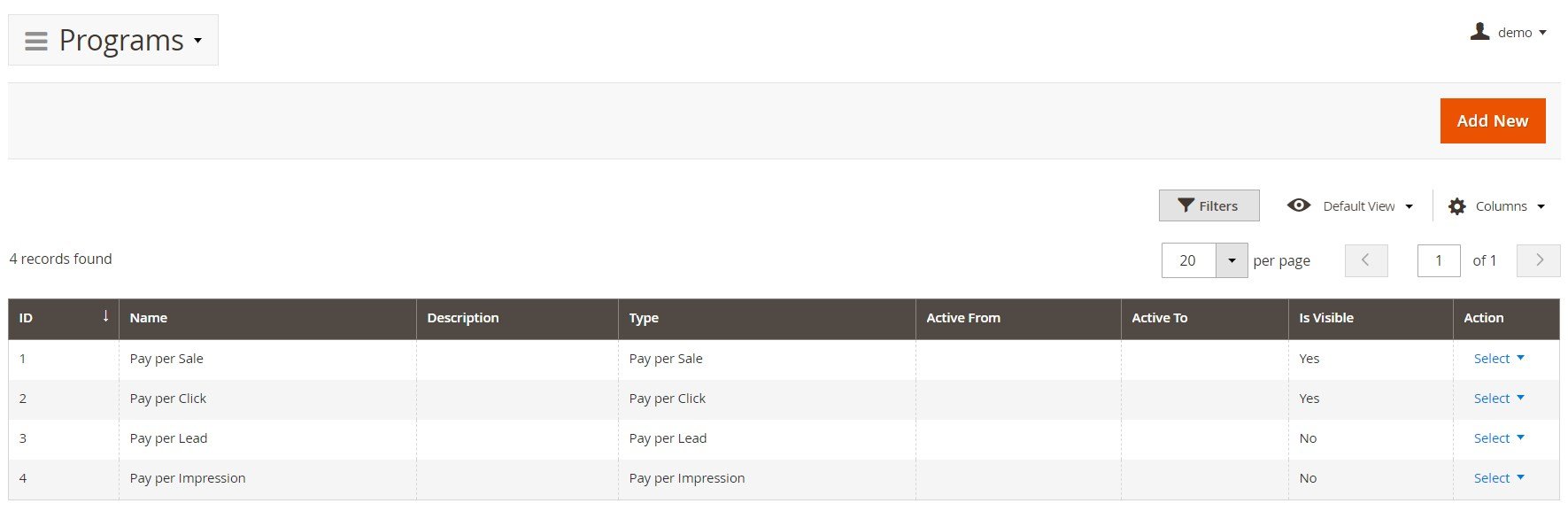
Task: Click the funnel icon in Filters
Action: [1186, 205]
